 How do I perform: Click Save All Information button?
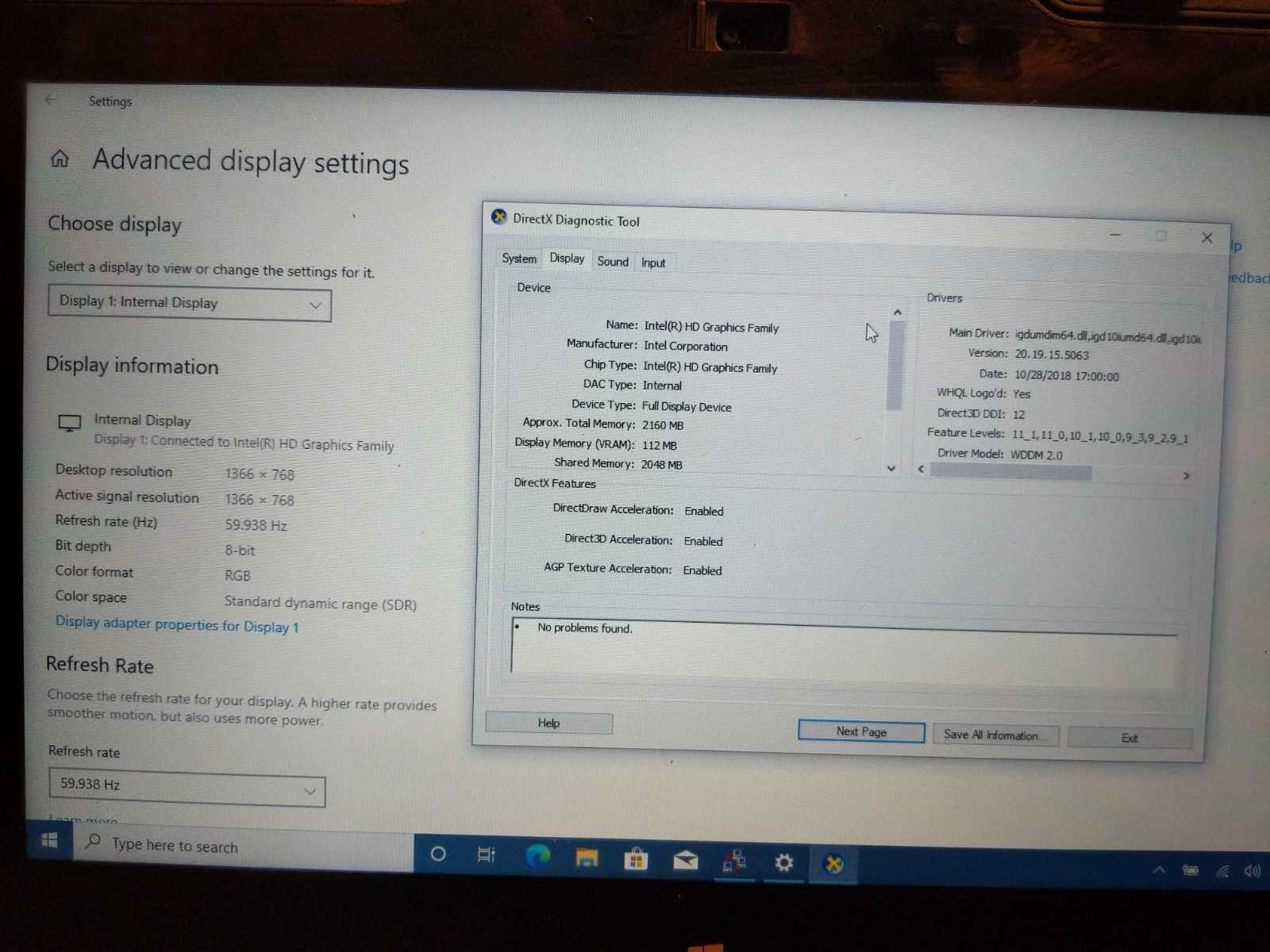pyautogui.click(x=995, y=735)
